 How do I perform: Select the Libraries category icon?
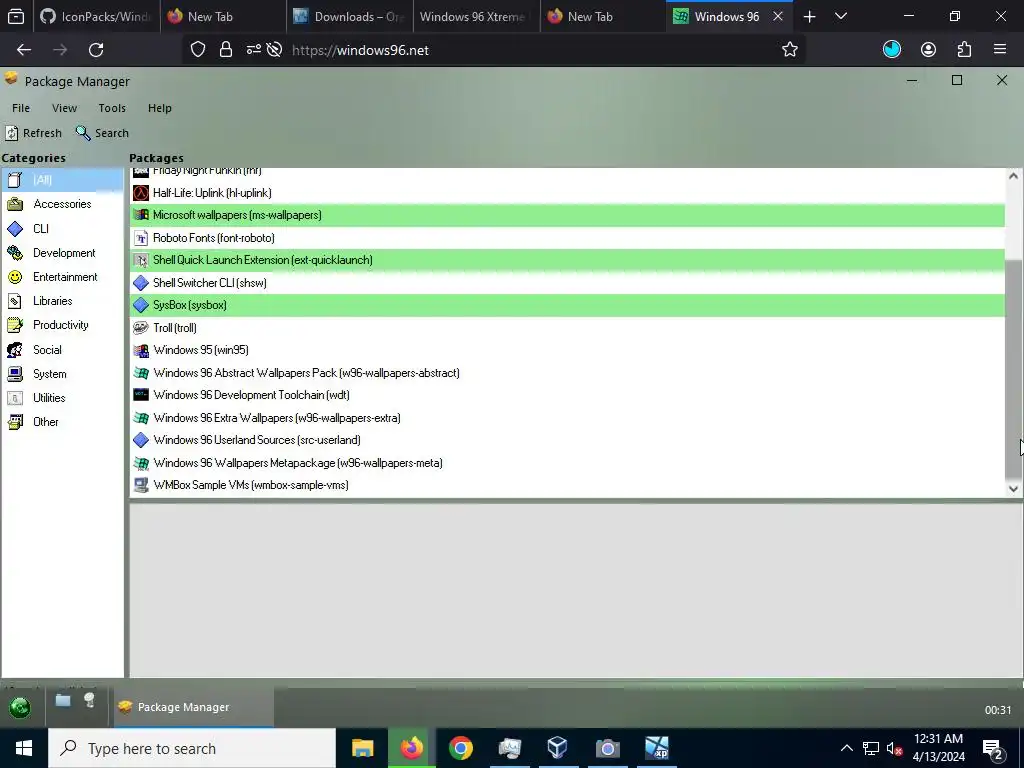click(15, 301)
